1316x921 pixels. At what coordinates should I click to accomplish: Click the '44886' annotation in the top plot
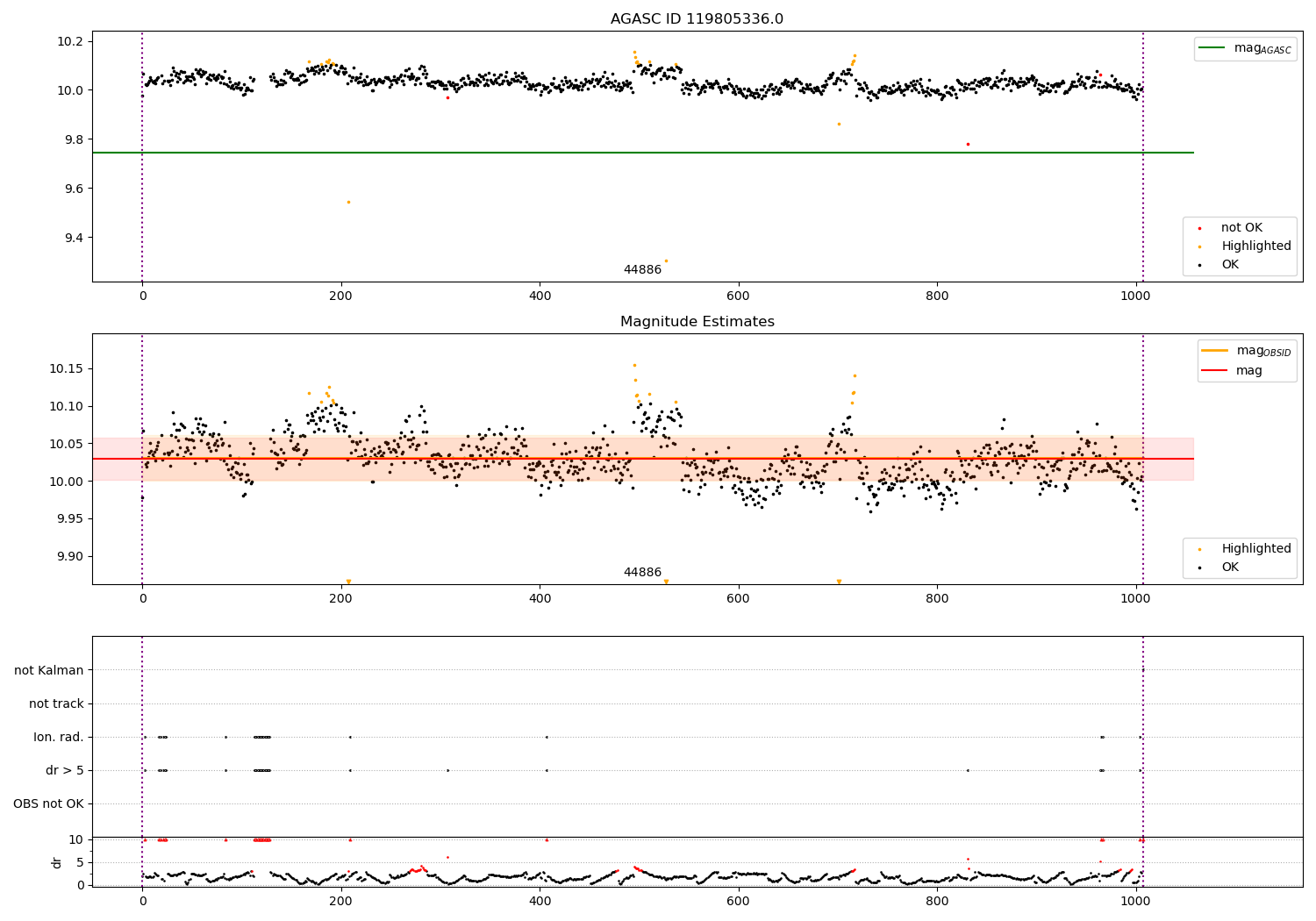pos(642,270)
